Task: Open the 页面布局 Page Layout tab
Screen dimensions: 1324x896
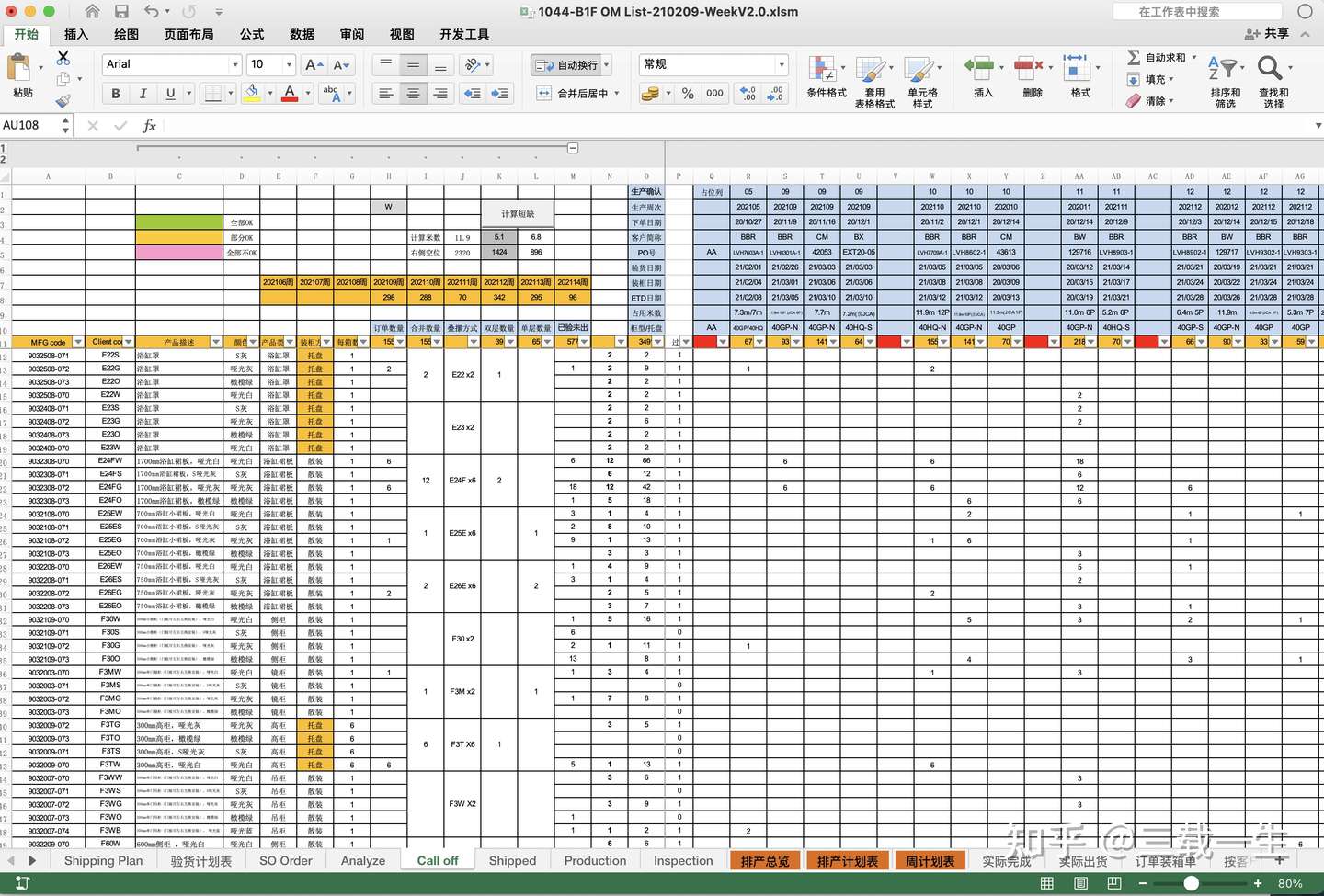Action: (x=189, y=34)
